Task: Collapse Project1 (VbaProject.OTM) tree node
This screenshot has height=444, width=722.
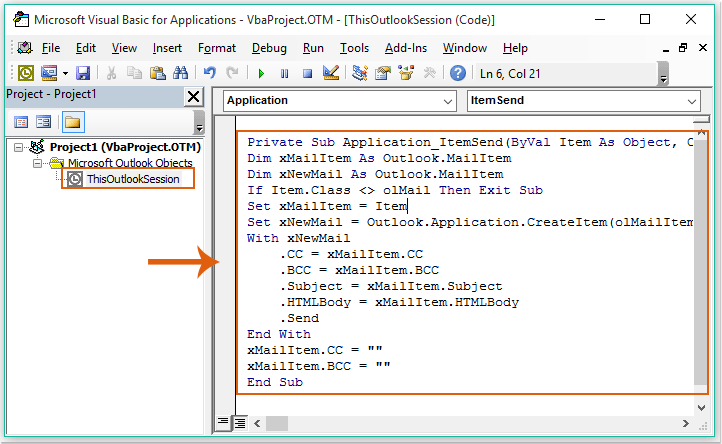Action: point(21,147)
